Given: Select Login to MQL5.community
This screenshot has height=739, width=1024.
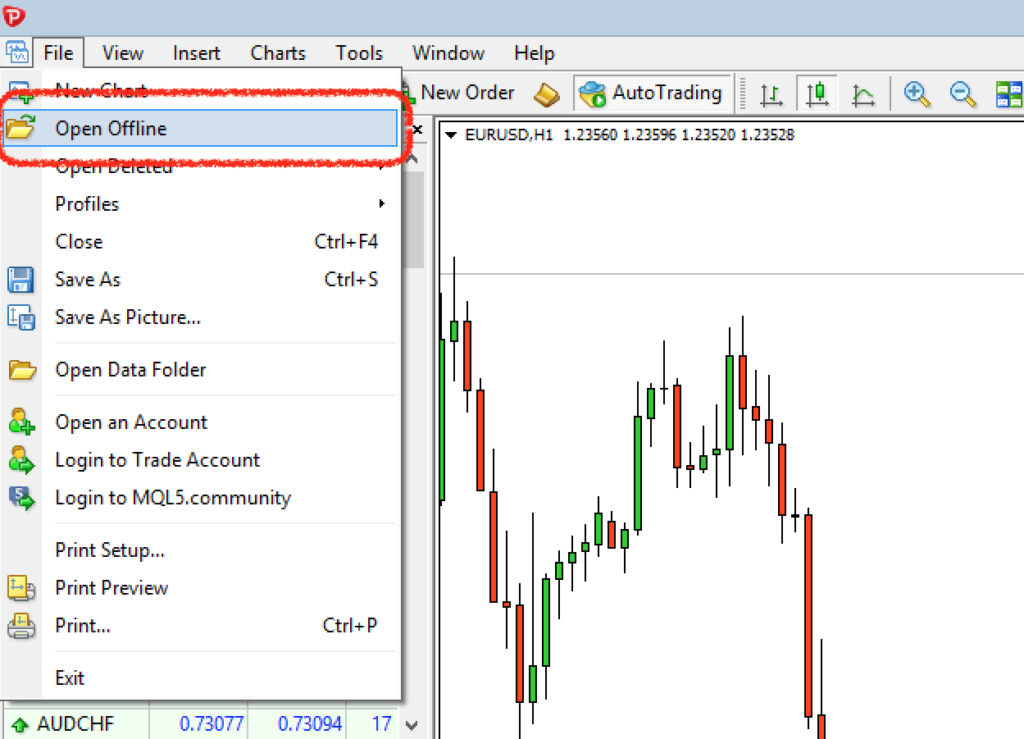Looking at the screenshot, I should coord(200,498).
